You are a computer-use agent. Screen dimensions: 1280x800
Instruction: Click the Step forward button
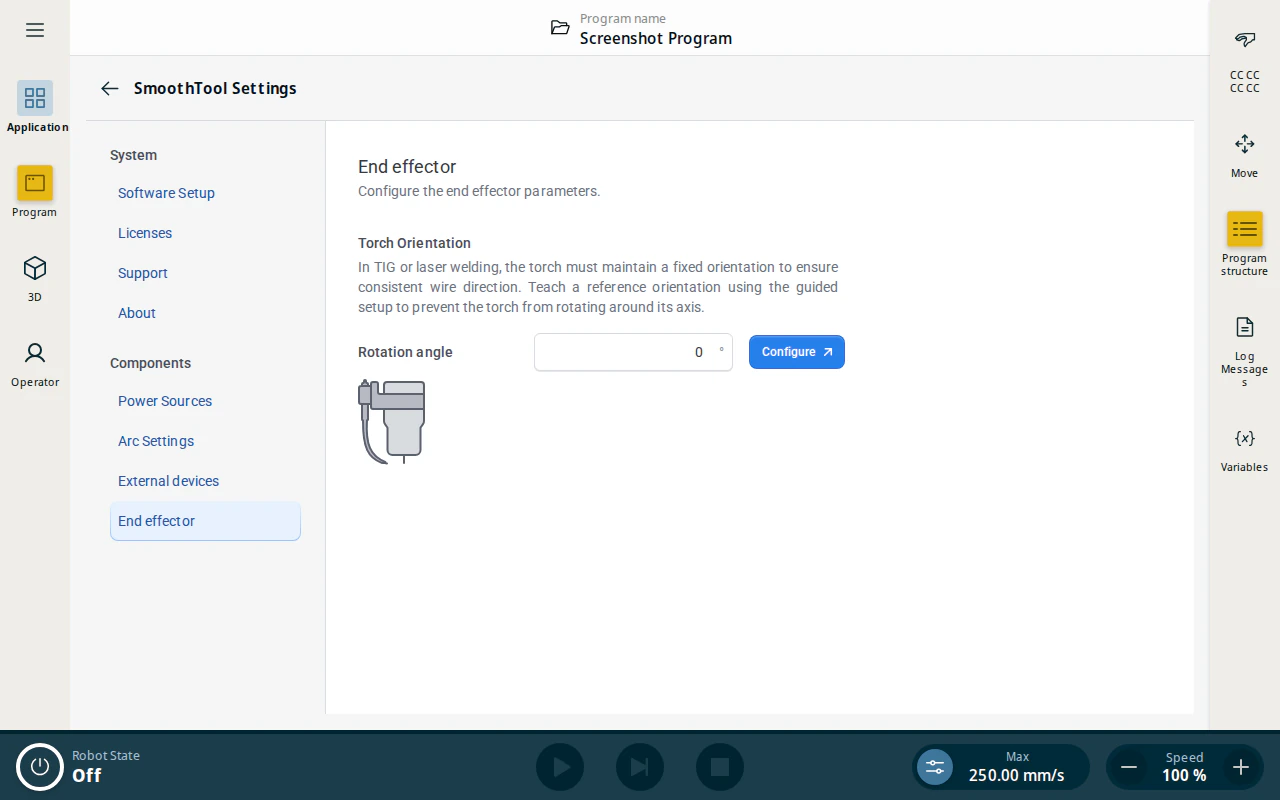[x=640, y=767]
